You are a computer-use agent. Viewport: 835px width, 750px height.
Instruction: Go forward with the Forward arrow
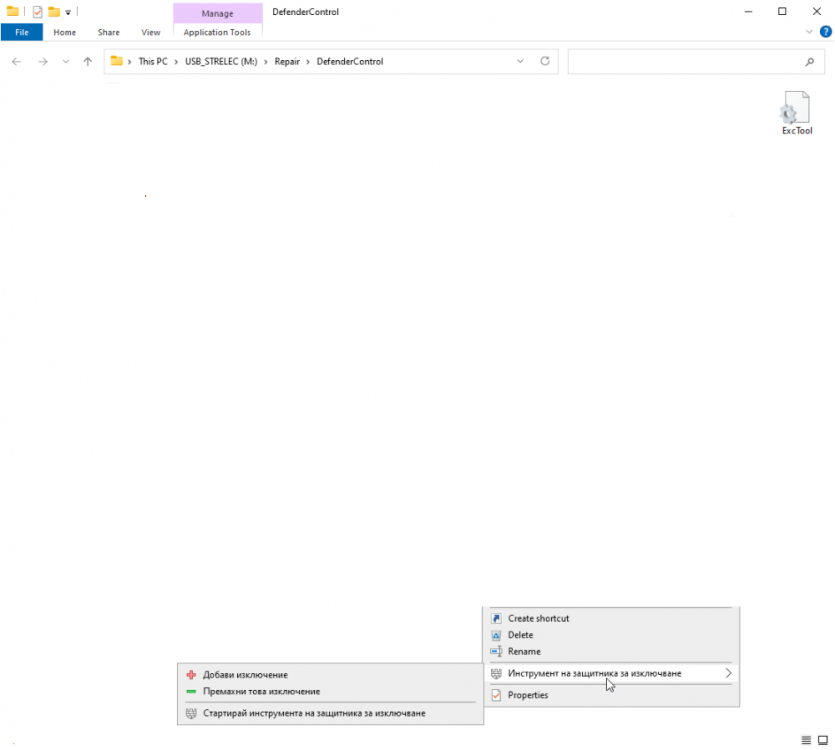pyautogui.click(x=43, y=62)
